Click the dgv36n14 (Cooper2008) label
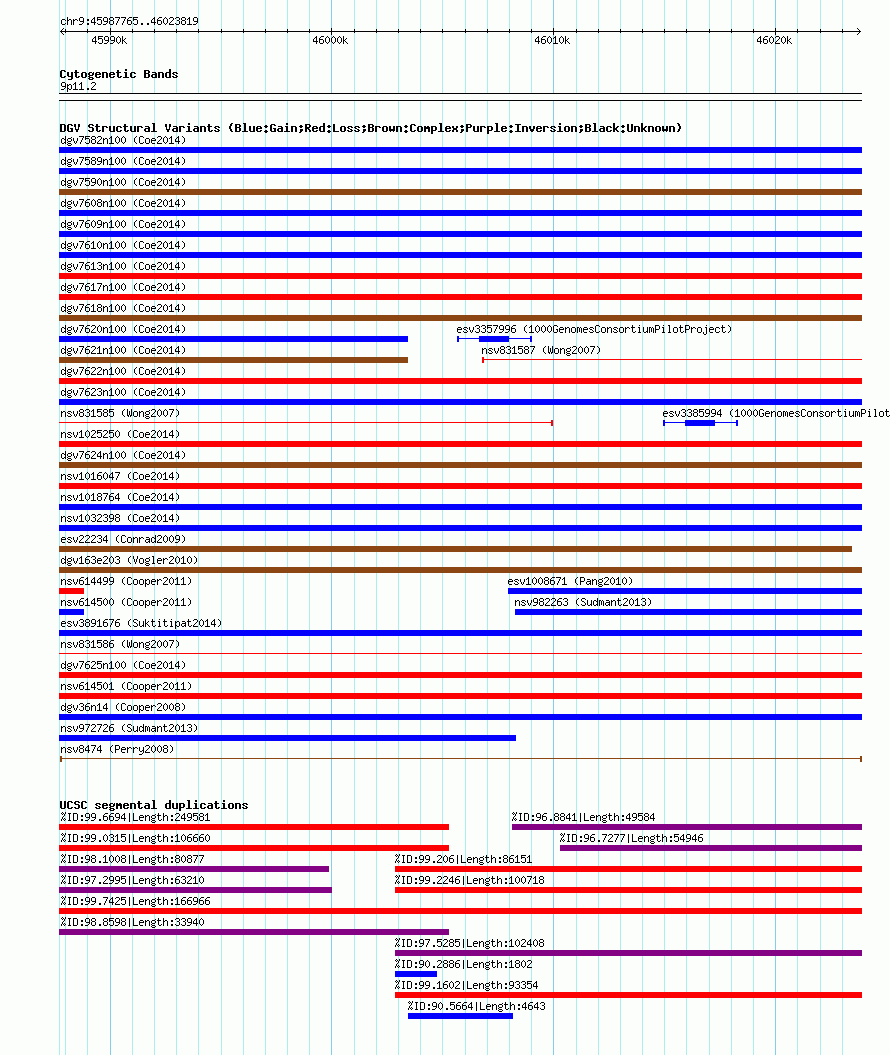This screenshot has width=890, height=1055. coord(123,707)
